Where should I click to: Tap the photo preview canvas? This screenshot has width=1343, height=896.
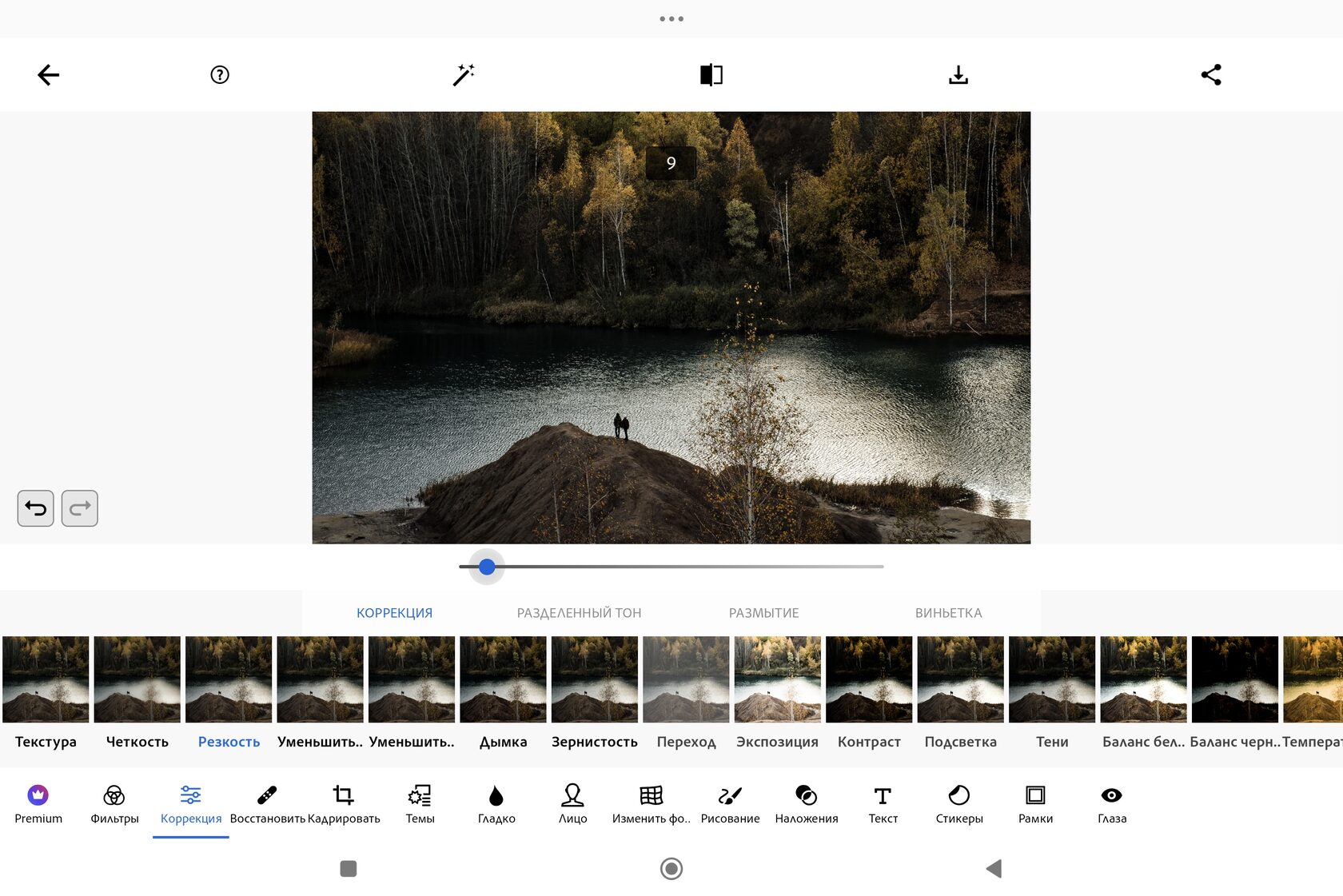(671, 328)
